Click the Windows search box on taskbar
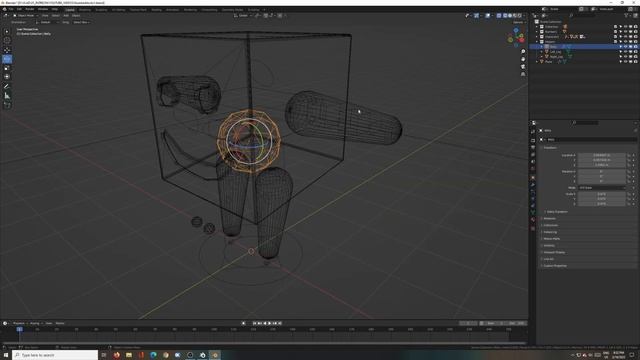The height and width of the screenshot is (360, 640). [x=55, y=355]
